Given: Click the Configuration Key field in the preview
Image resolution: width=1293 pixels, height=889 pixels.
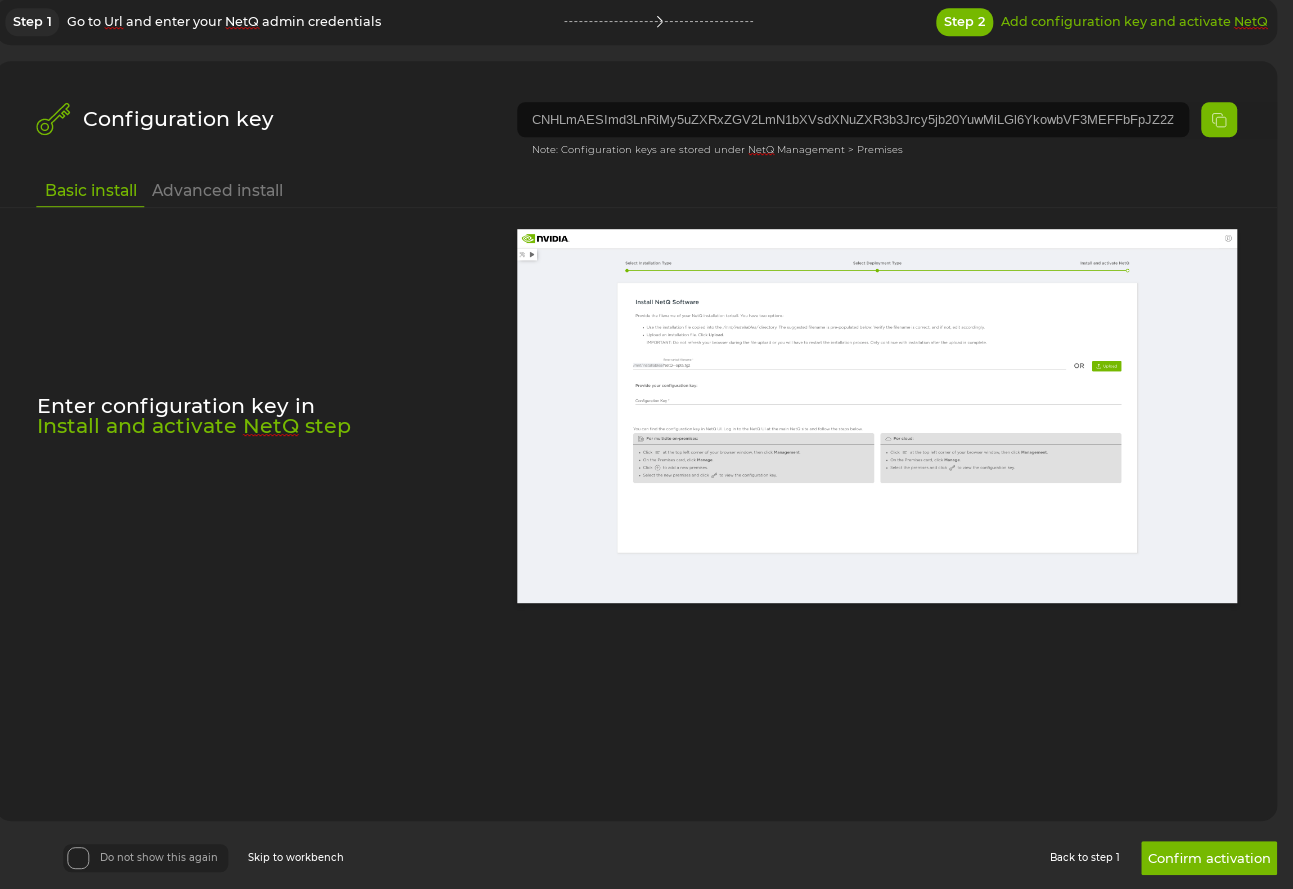Looking at the screenshot, I should coord(877,400).
